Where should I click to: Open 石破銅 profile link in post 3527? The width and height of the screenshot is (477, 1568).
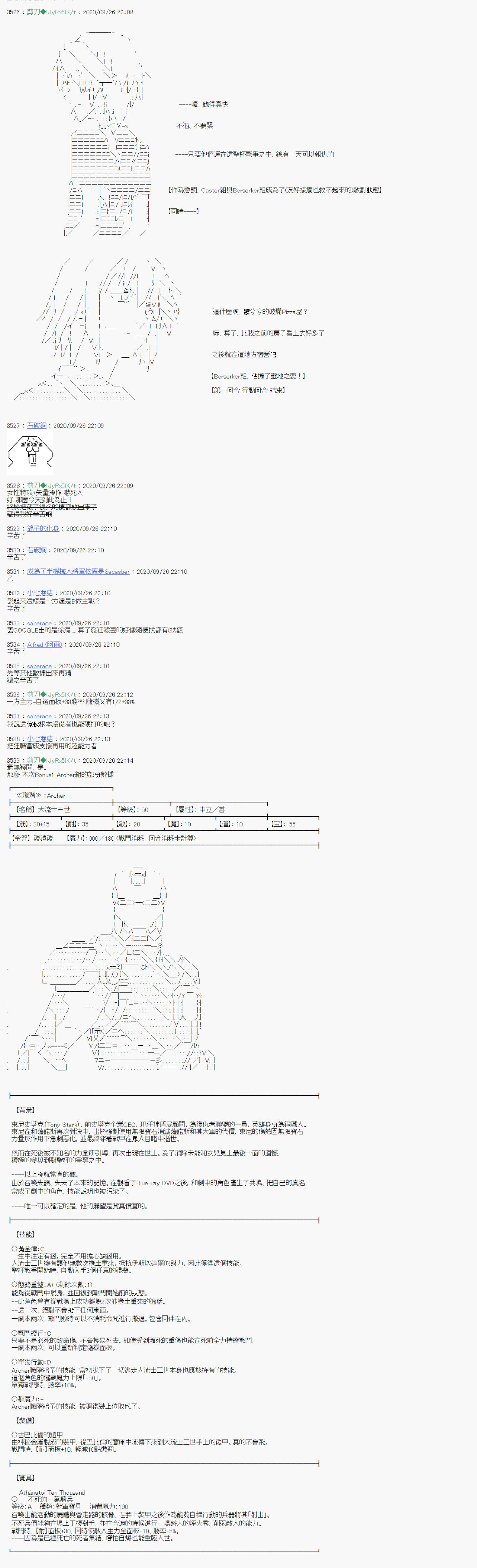click(x=36, y=425)
